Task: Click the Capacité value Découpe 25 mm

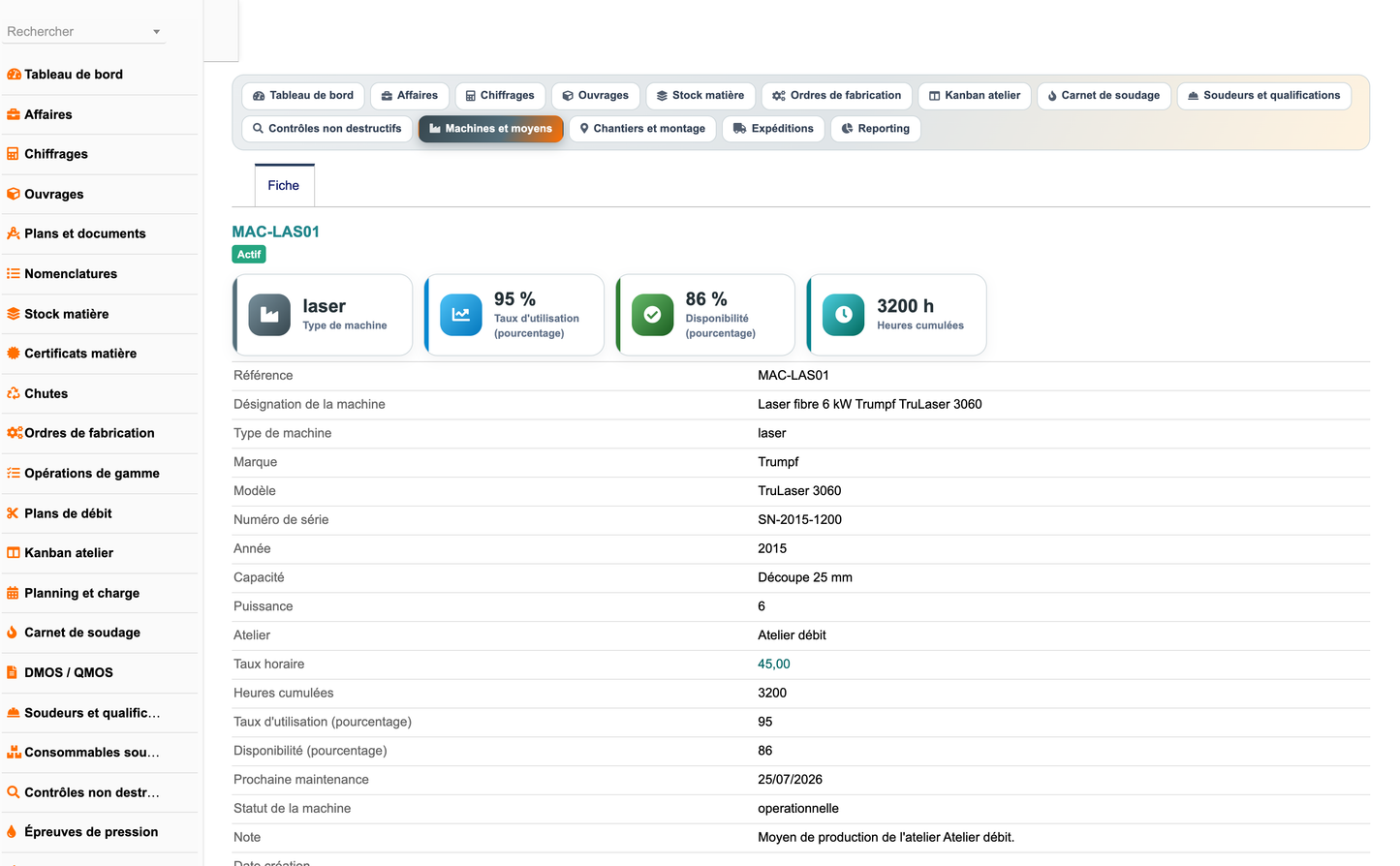Action: click(x=805, y=578)
